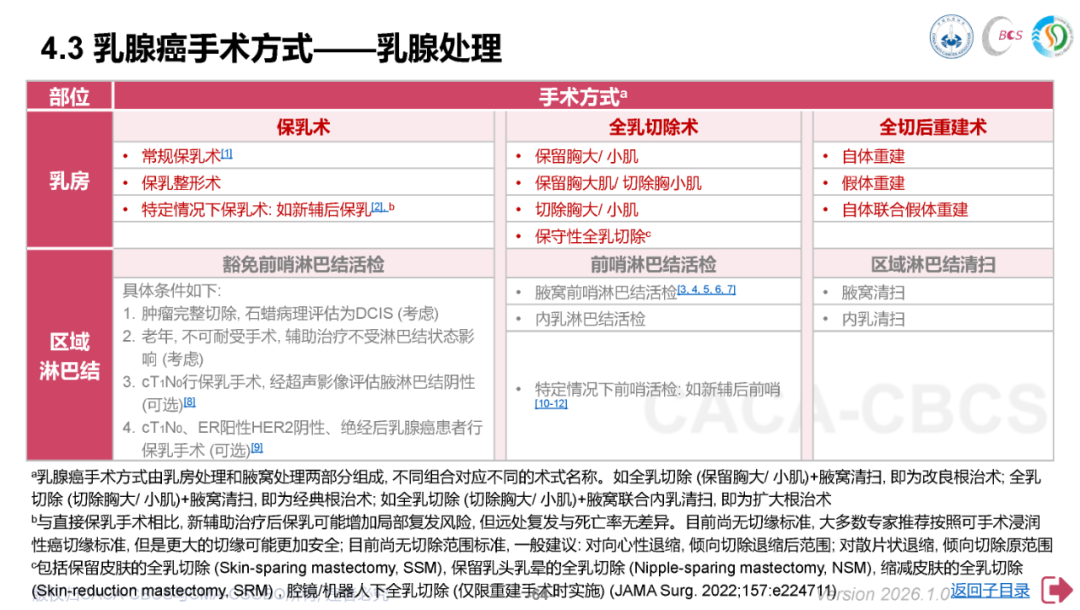Open the 返回子目录 link

[x=989, y=591]
